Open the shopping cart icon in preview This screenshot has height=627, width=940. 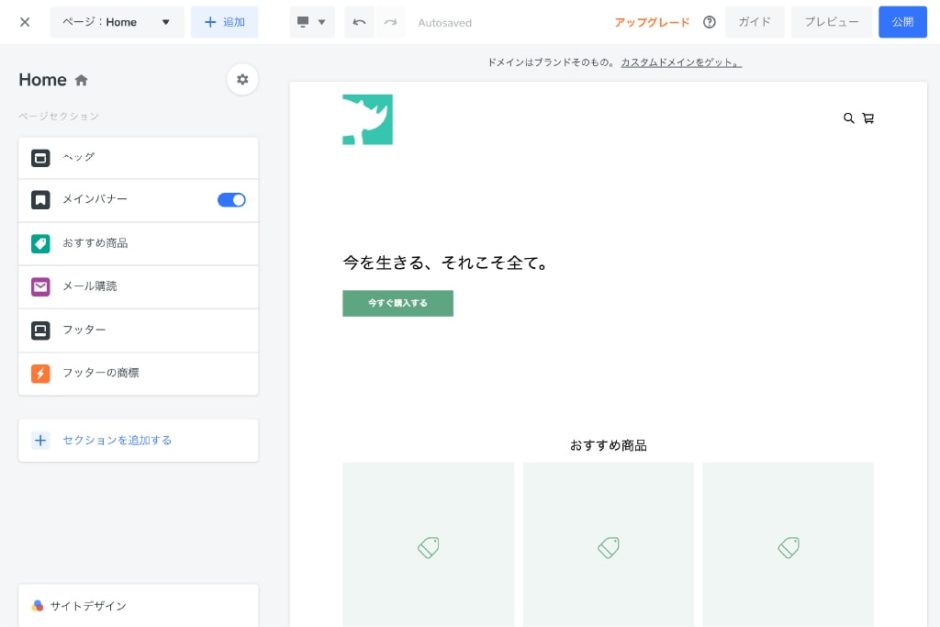(868, 118)
